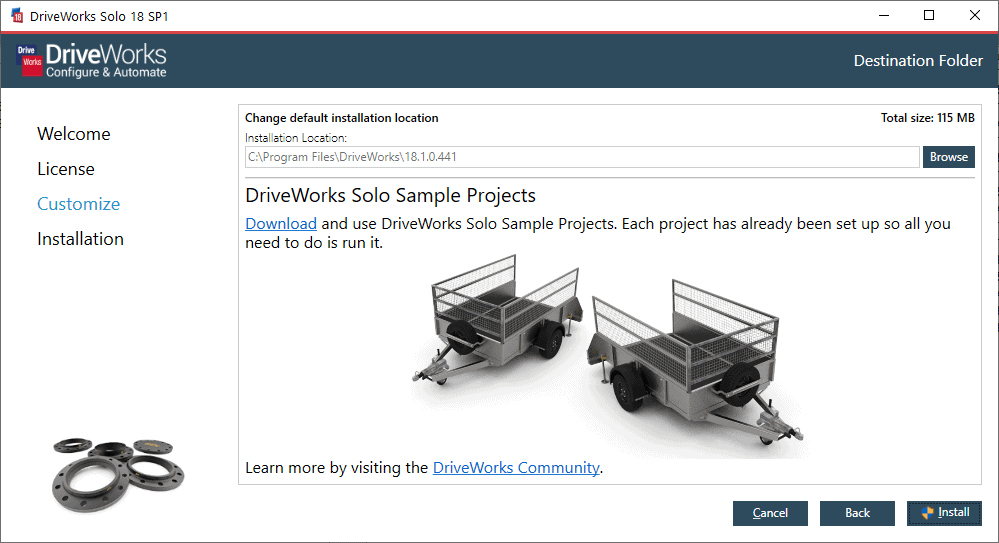The width and height of the screenshot is (999, 543).
Task: Click the Browse button for installation location
Action: [x=948, y=157]
